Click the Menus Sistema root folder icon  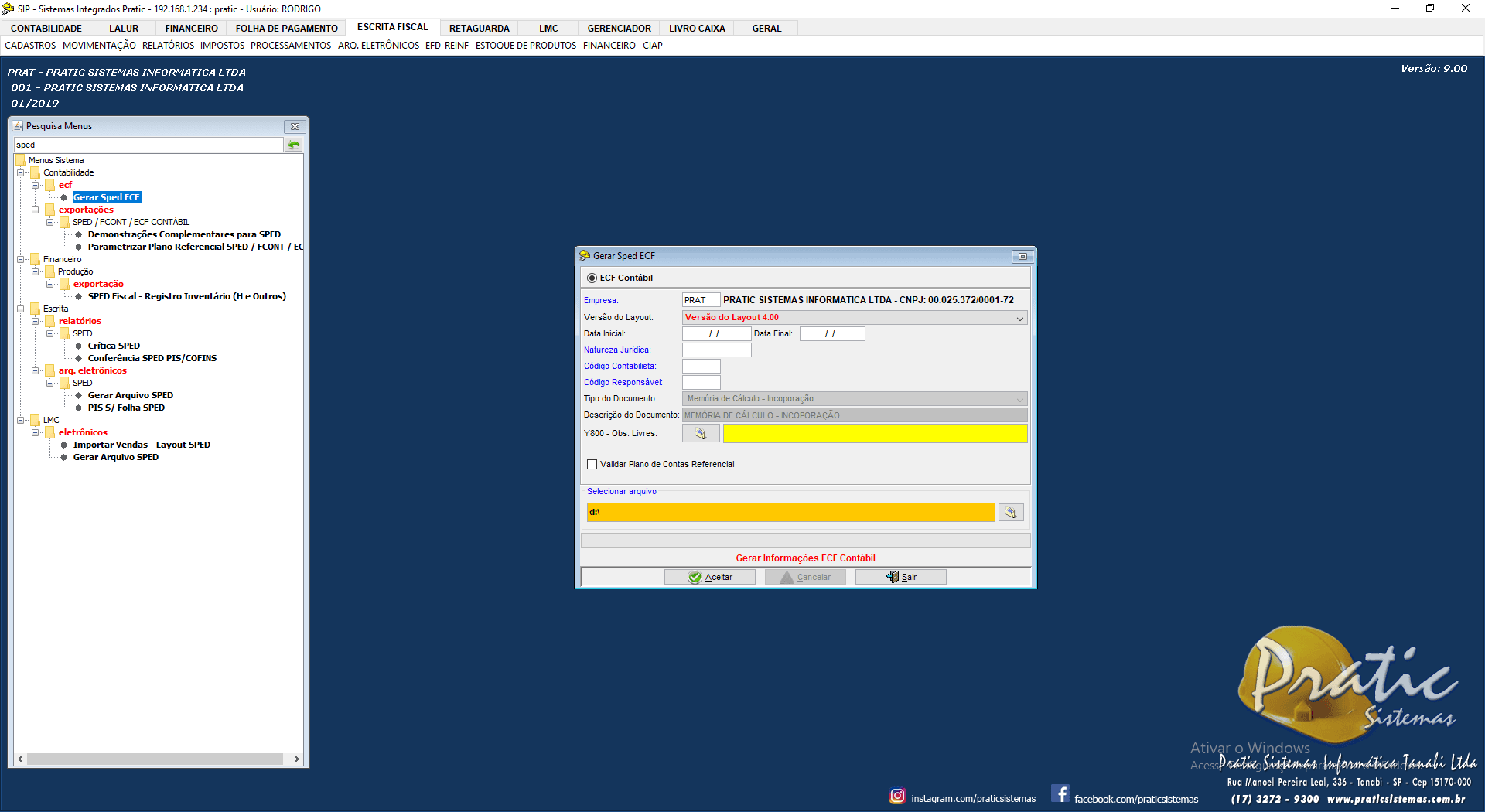point(20,160)
